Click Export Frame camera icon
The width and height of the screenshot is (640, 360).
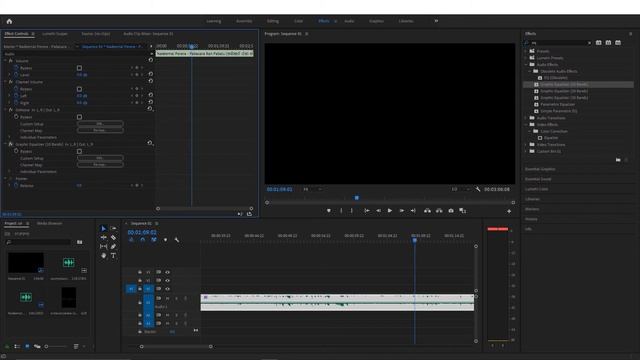pyautogui.click(x=451, y=211)
